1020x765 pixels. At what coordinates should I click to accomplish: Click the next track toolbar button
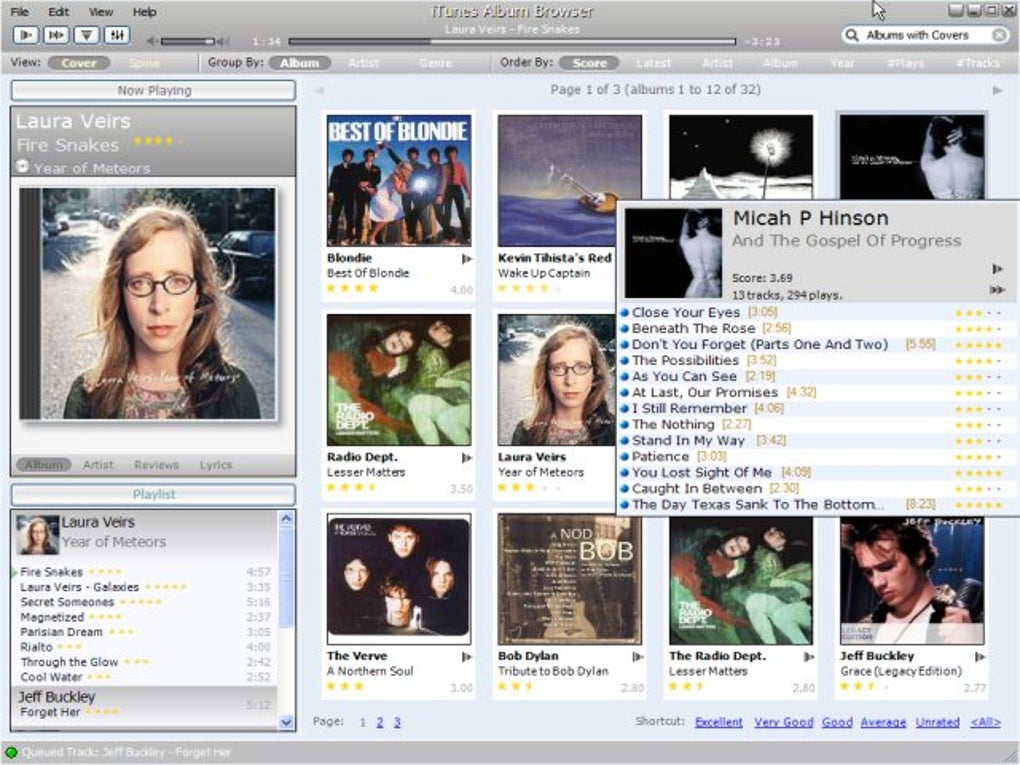[x=56, y=34]
